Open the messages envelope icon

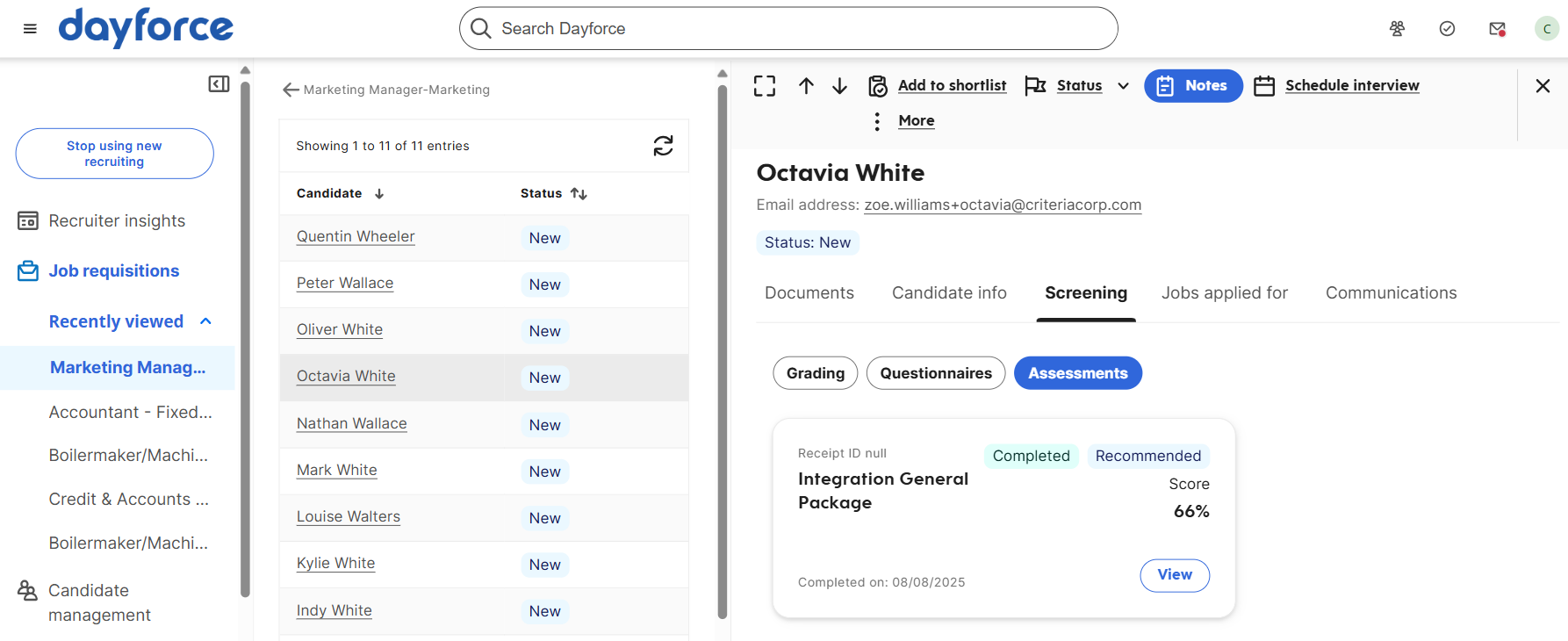coord(1497,29)
